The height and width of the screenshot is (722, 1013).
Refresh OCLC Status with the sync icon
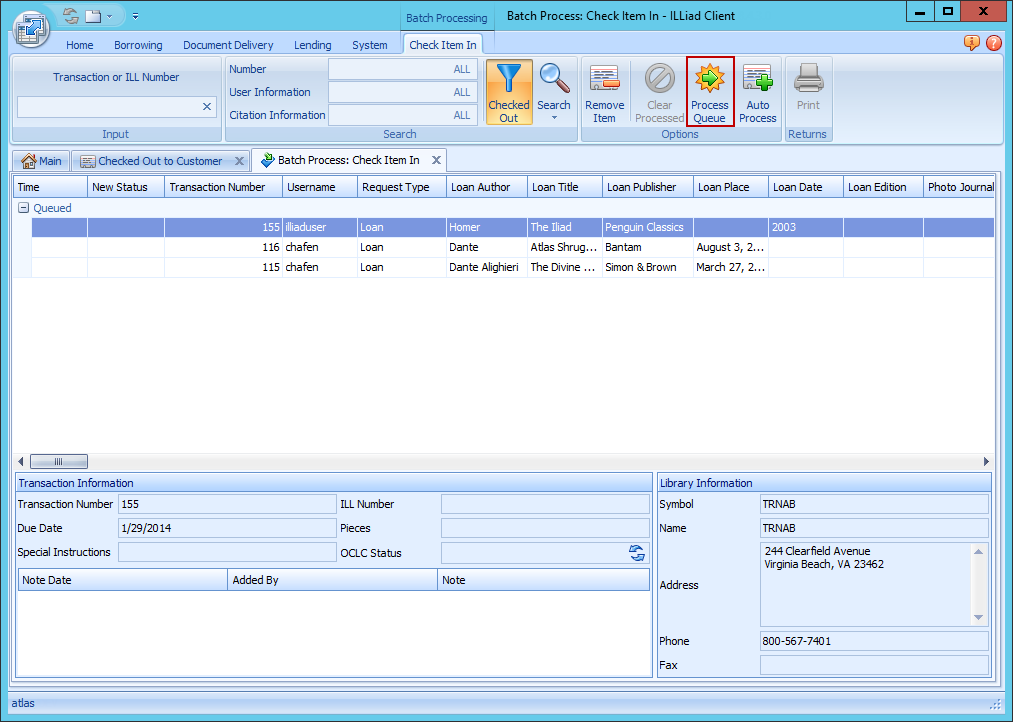point(637,552)
